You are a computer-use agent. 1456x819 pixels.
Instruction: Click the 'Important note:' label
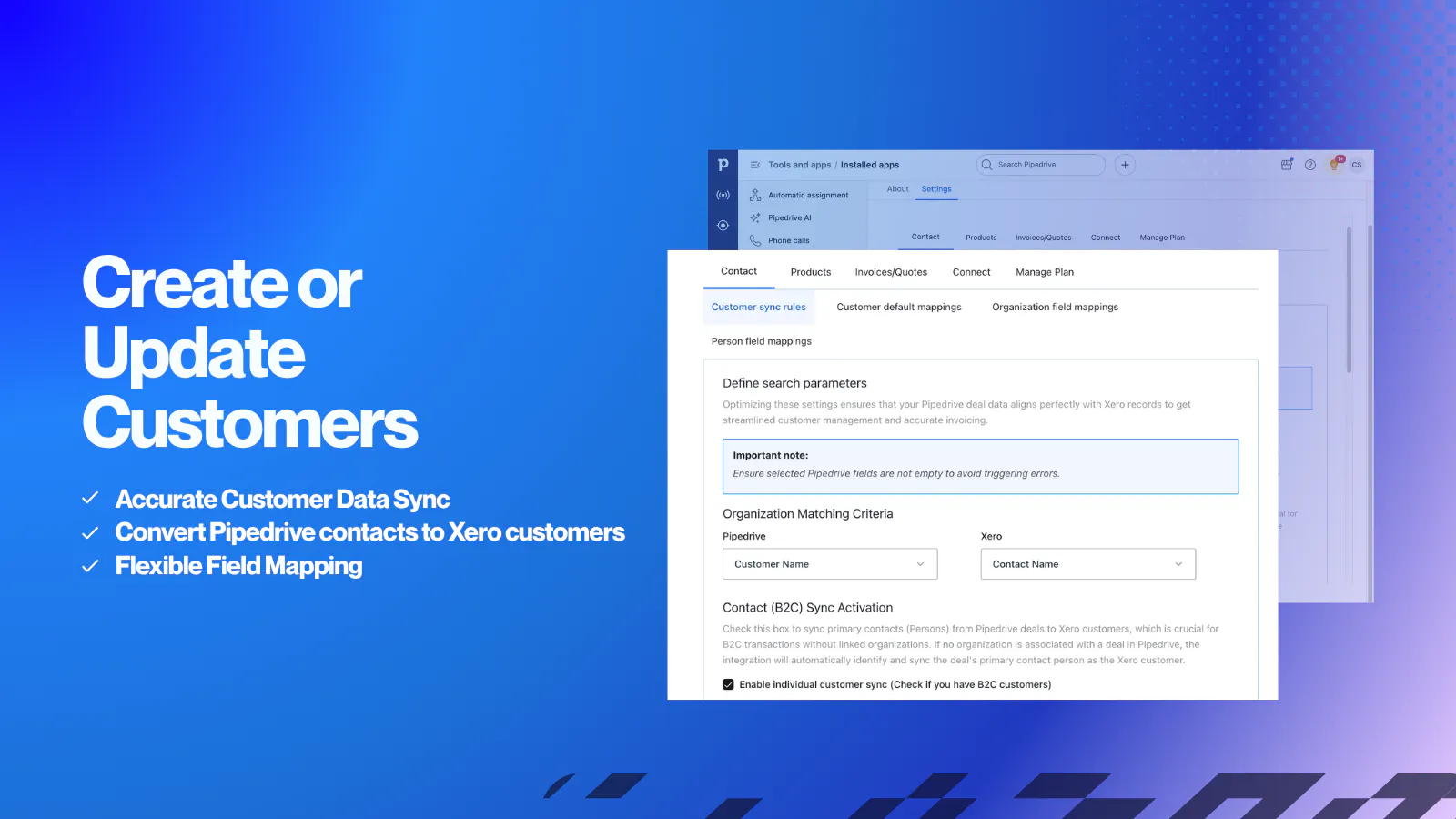click(x=771, y=455)
